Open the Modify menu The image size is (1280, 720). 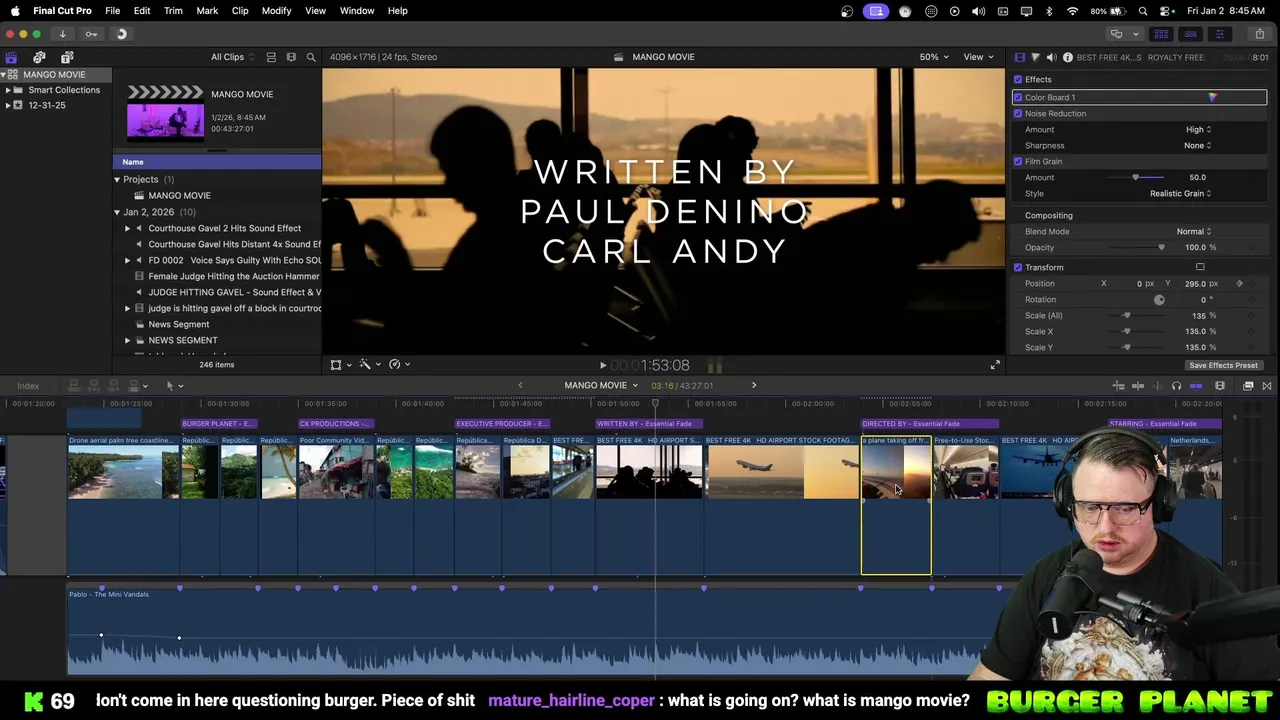point(277,11)
